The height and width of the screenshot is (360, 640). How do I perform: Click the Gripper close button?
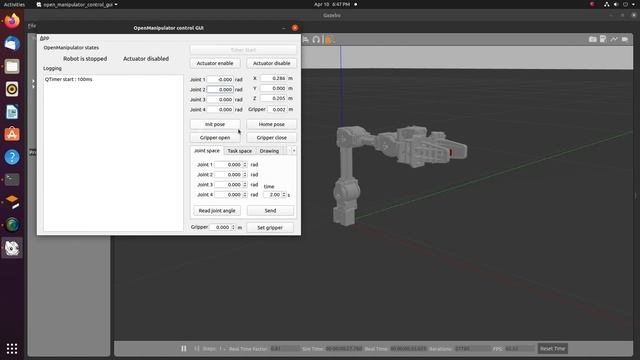(271, 138)
